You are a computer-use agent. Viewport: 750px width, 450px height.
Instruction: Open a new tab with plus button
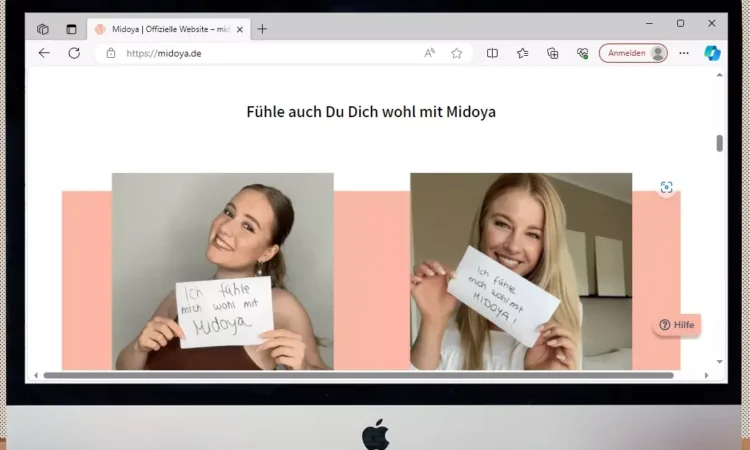262,29
